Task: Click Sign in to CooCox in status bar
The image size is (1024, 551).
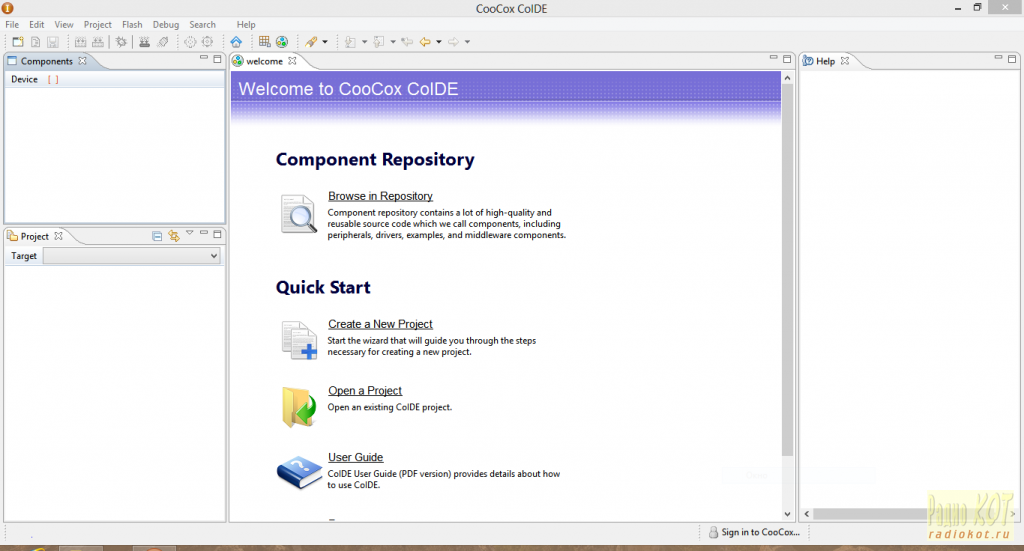Action: click(759, 532)
